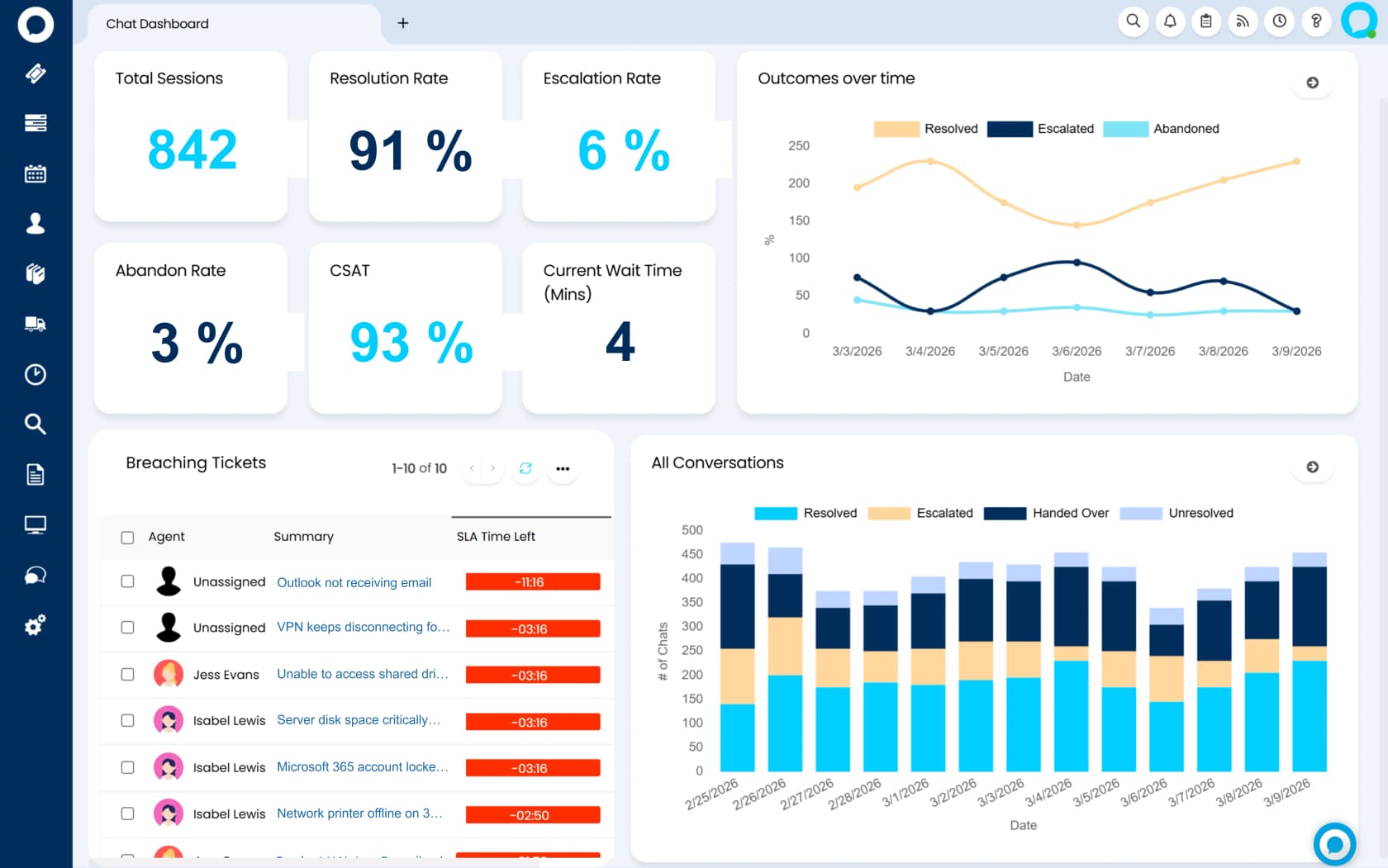Toggle Abandoned legend in Outcomes over time
The width and height of the screenshot is (1388, 868).
(x=1162, y=129)
